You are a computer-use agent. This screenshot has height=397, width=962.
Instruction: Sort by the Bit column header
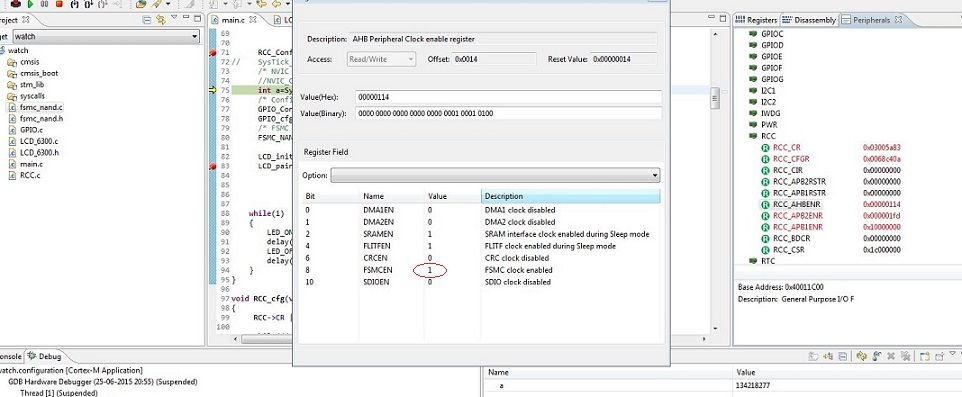[330, 196]
